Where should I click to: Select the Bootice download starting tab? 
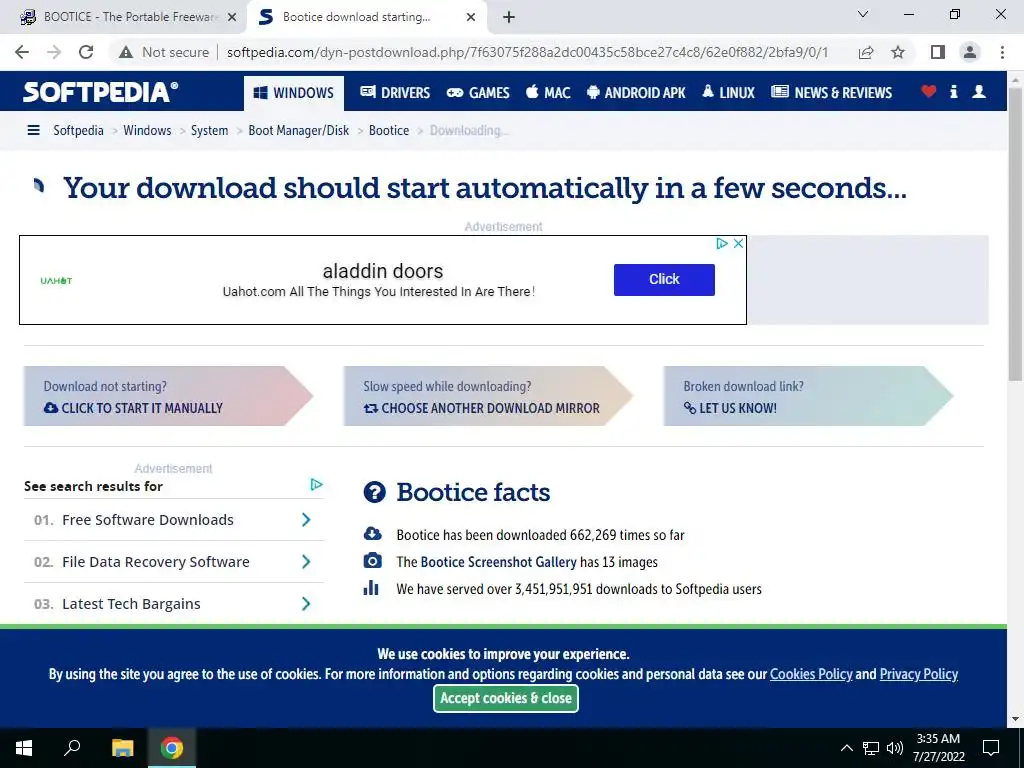tap(367, 17)
